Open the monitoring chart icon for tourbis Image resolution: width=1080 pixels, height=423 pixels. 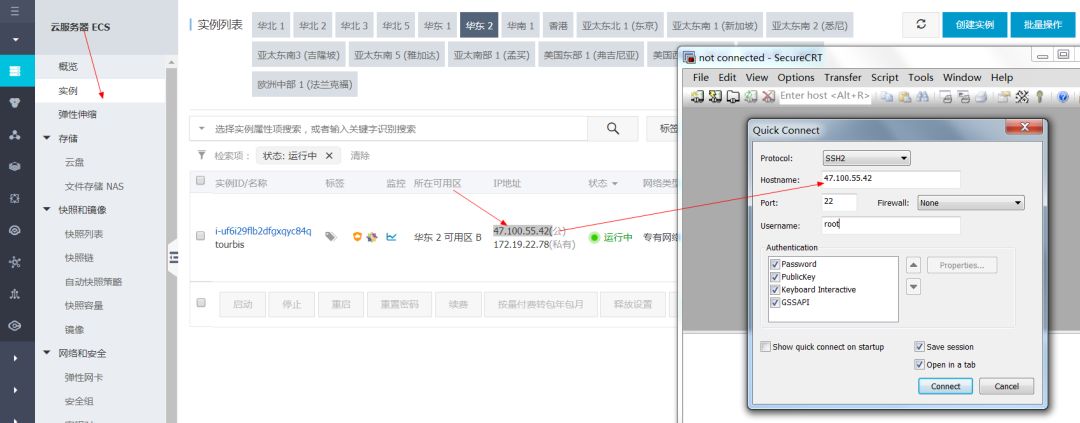pyautogui.click(x=391, y=236)
